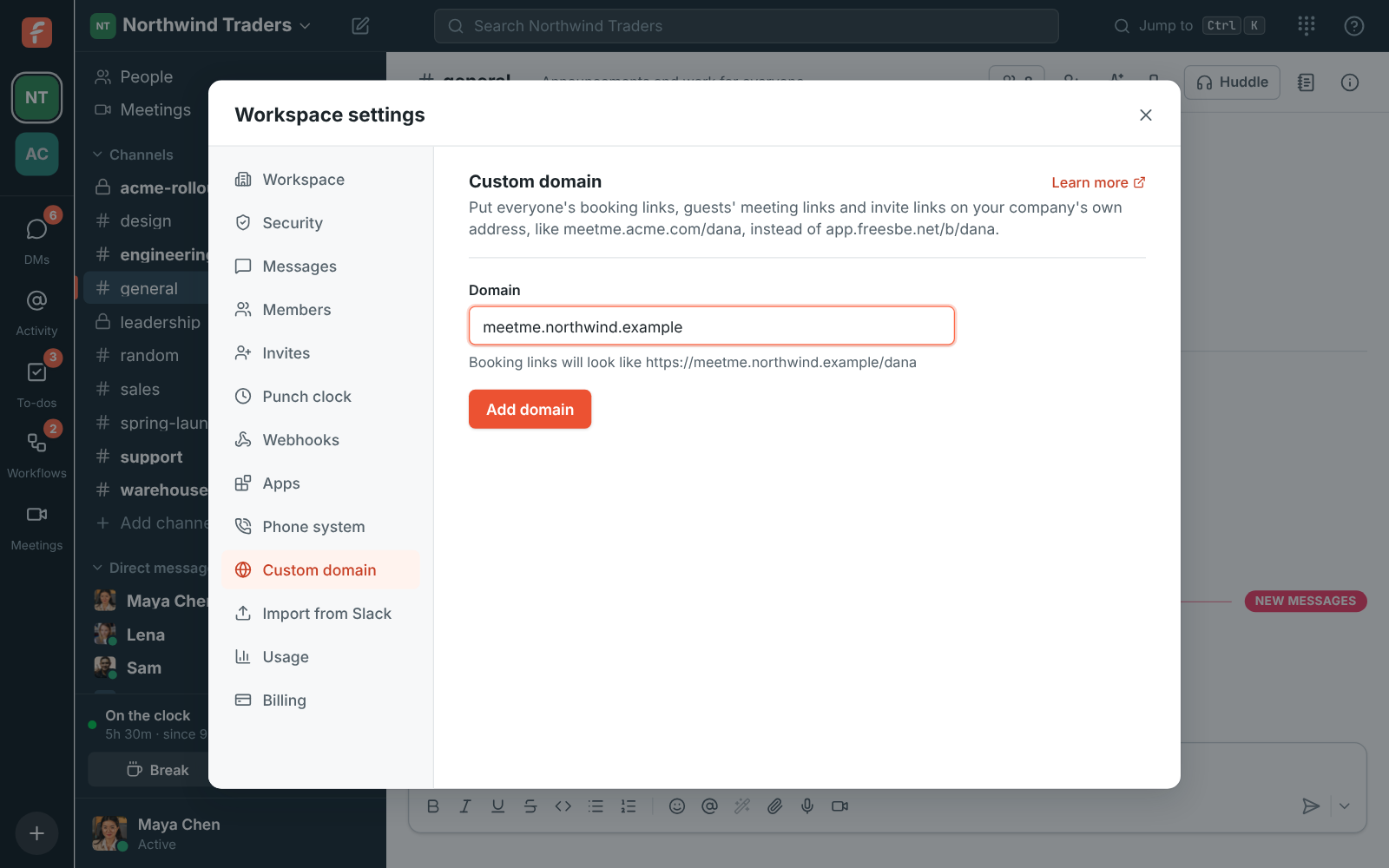Open Maya Chen's profile status
1389x868 pixels.
pyautogui.click(x=156, y=833)
